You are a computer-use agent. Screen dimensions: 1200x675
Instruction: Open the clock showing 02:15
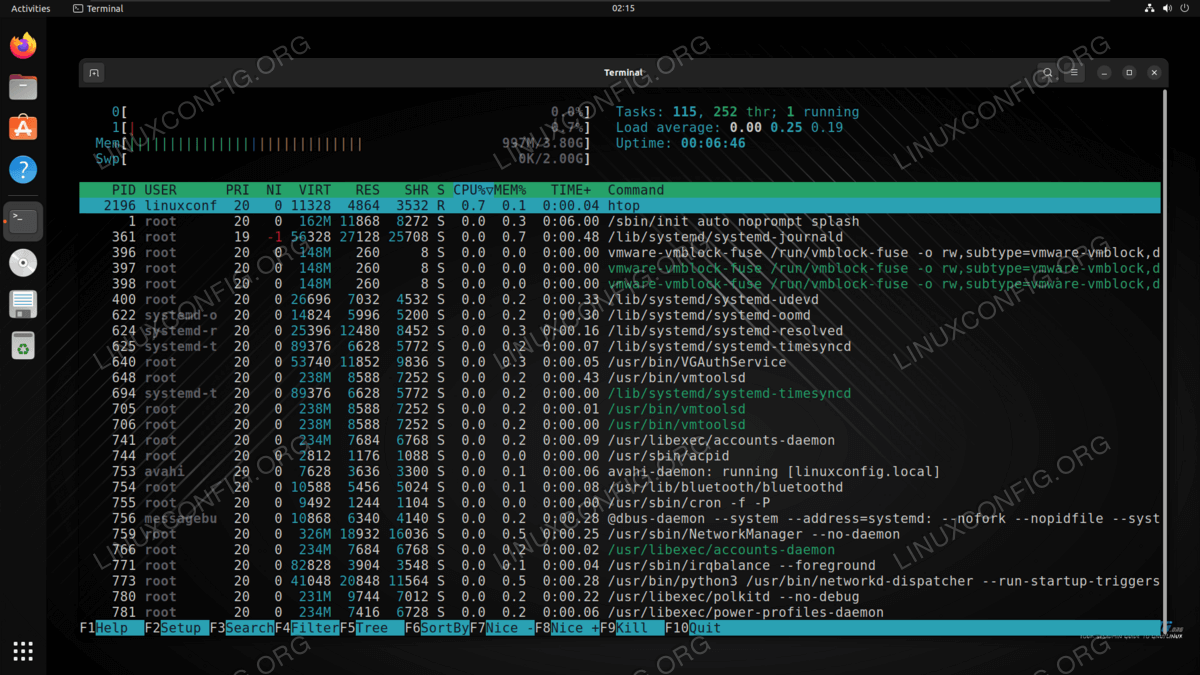coord(623,8)
